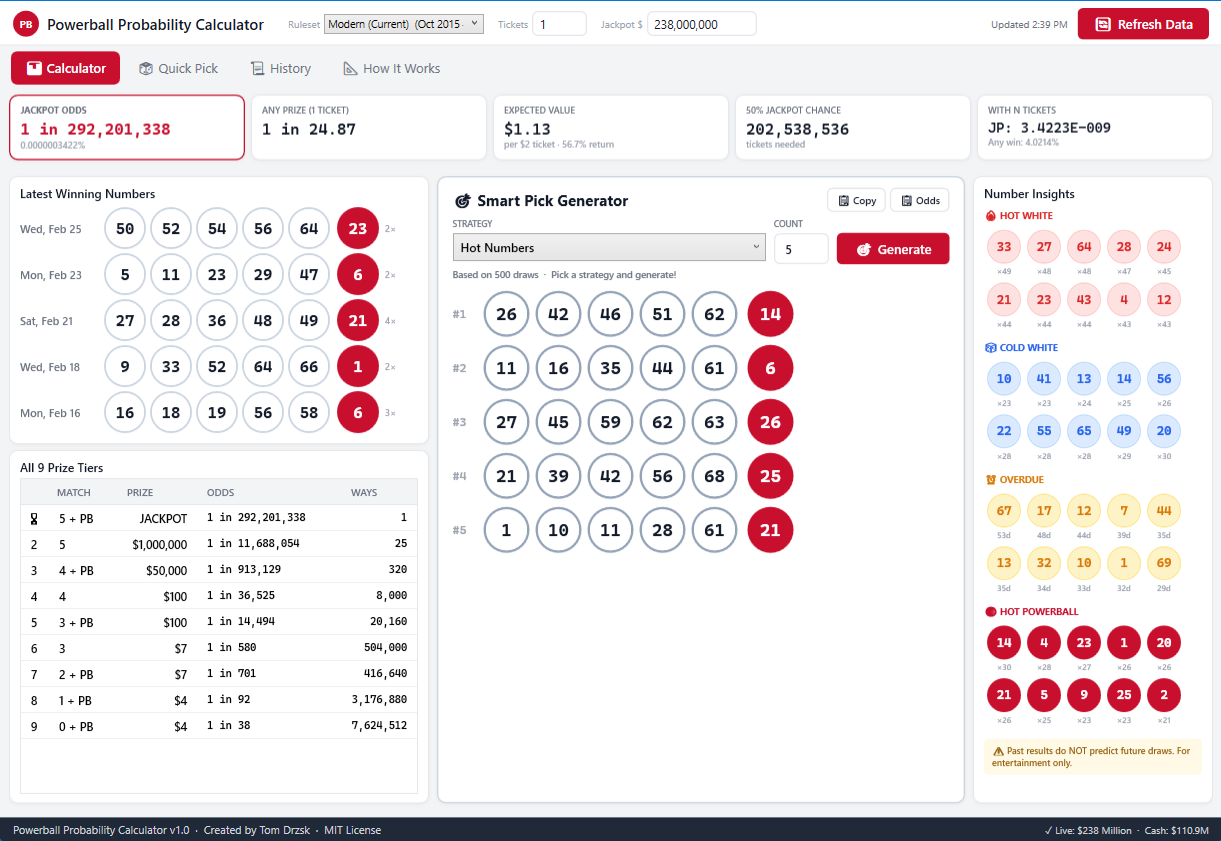Click white ball 50 in Feb 25 draw
Screen dimensions: 1221x841
coord(125,228)
